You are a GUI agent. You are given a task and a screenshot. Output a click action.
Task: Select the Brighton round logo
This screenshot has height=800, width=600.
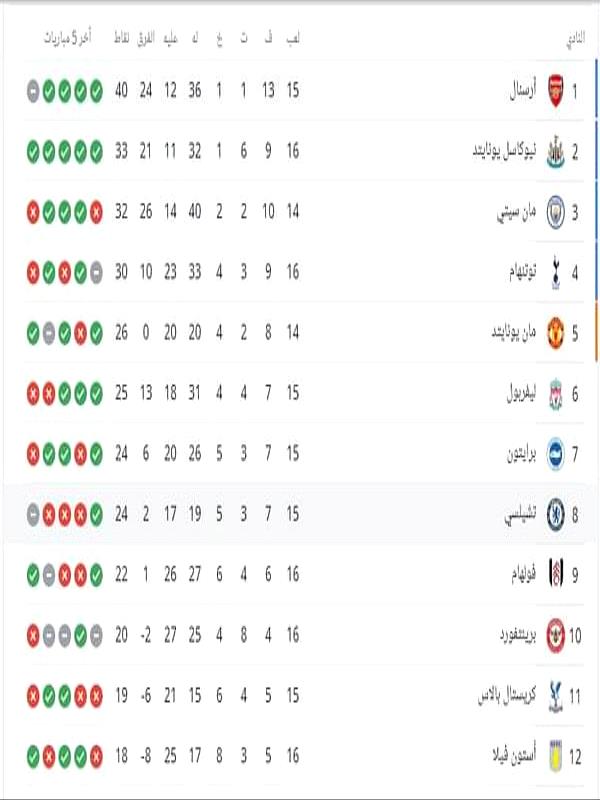tap(556, 454)
